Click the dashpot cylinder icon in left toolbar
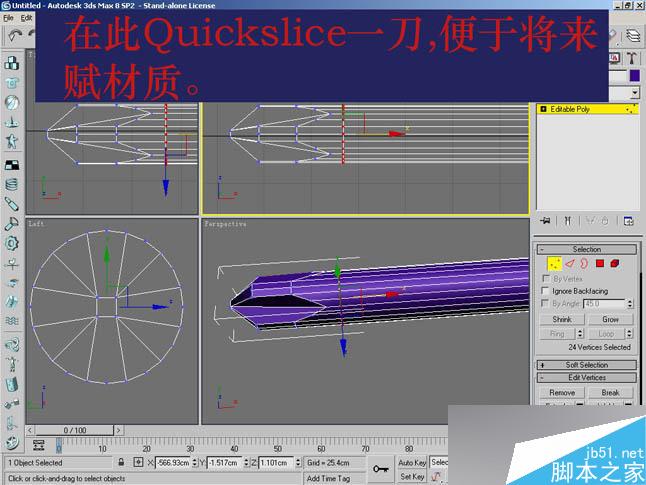The image size is (646, 485). coord(12,204)
